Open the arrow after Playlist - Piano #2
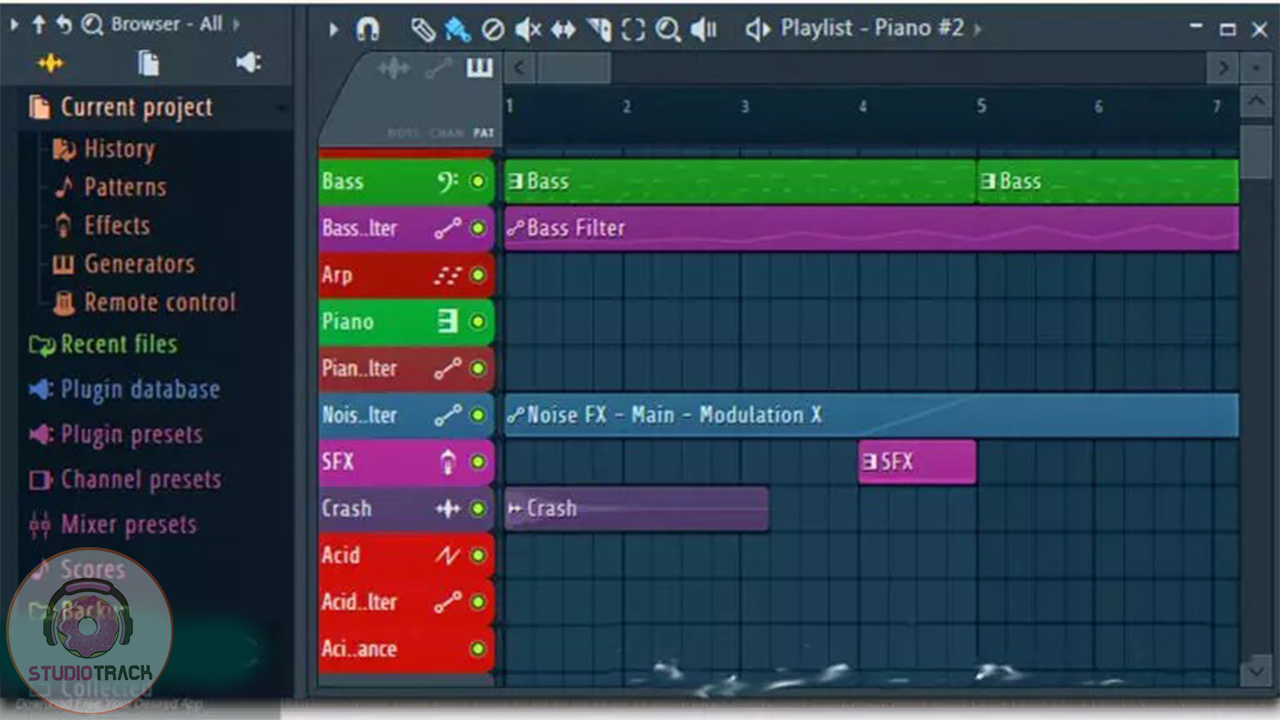Viewport: 1280px width, 720px height. click(x=978, y=29)
